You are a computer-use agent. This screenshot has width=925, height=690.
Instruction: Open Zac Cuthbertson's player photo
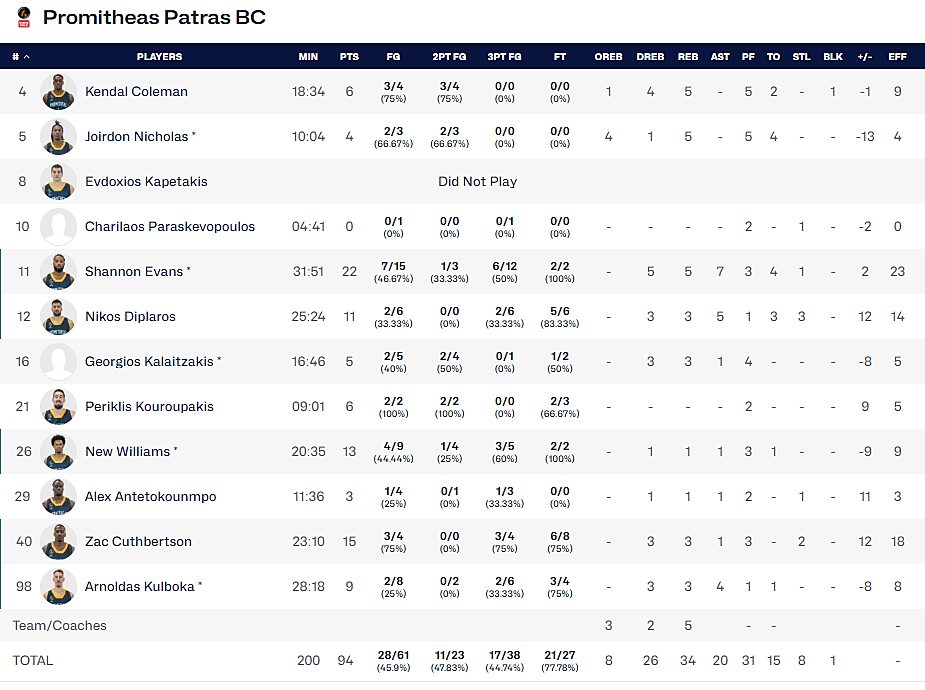pos(58,541)
